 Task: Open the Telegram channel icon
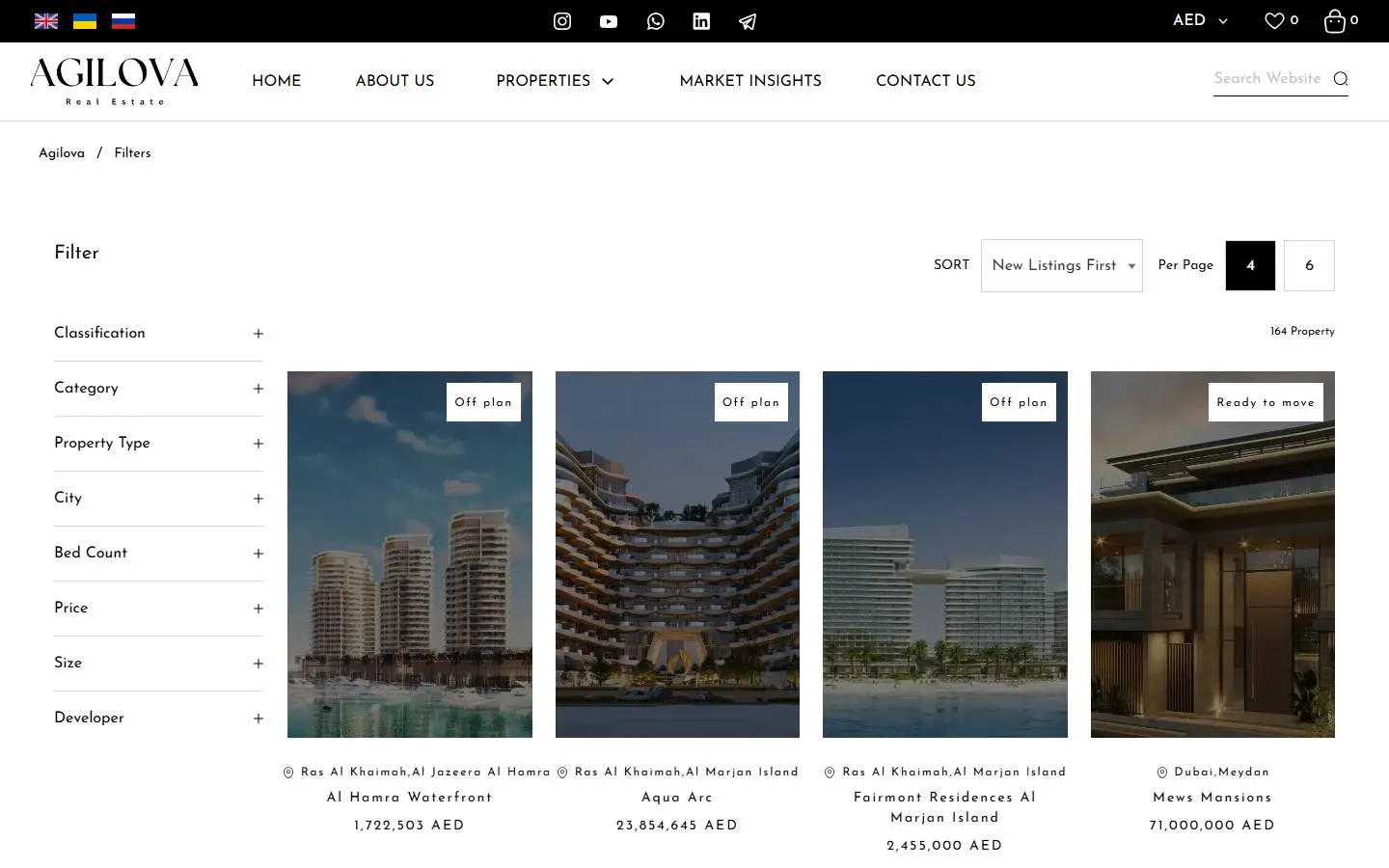click(x=748, y=21)
